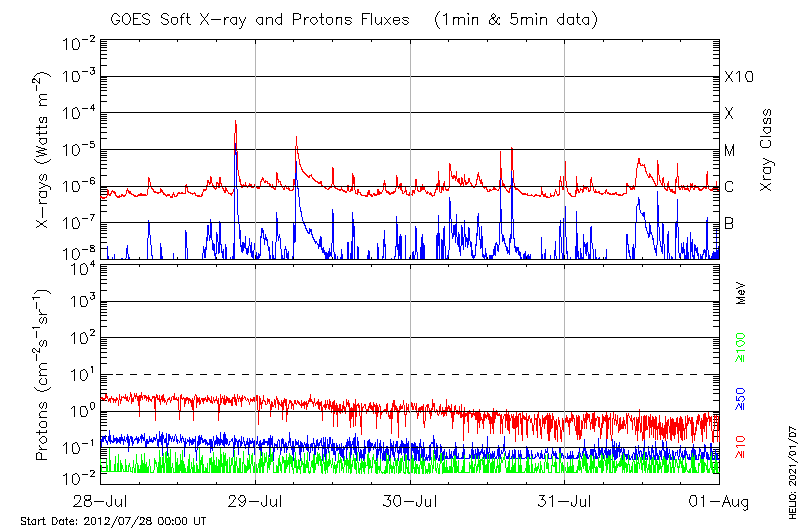Click the vertical "Xray Class" axis title
800x530 pixels.
point(767,151)
